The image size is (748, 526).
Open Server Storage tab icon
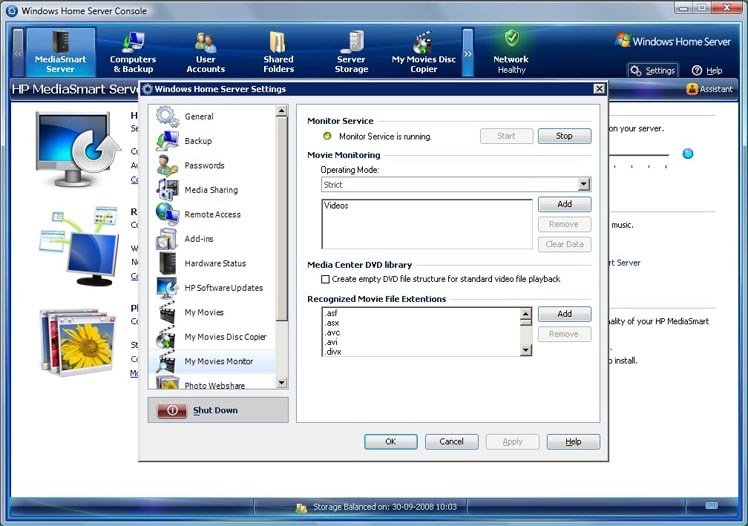pos(352,42)
